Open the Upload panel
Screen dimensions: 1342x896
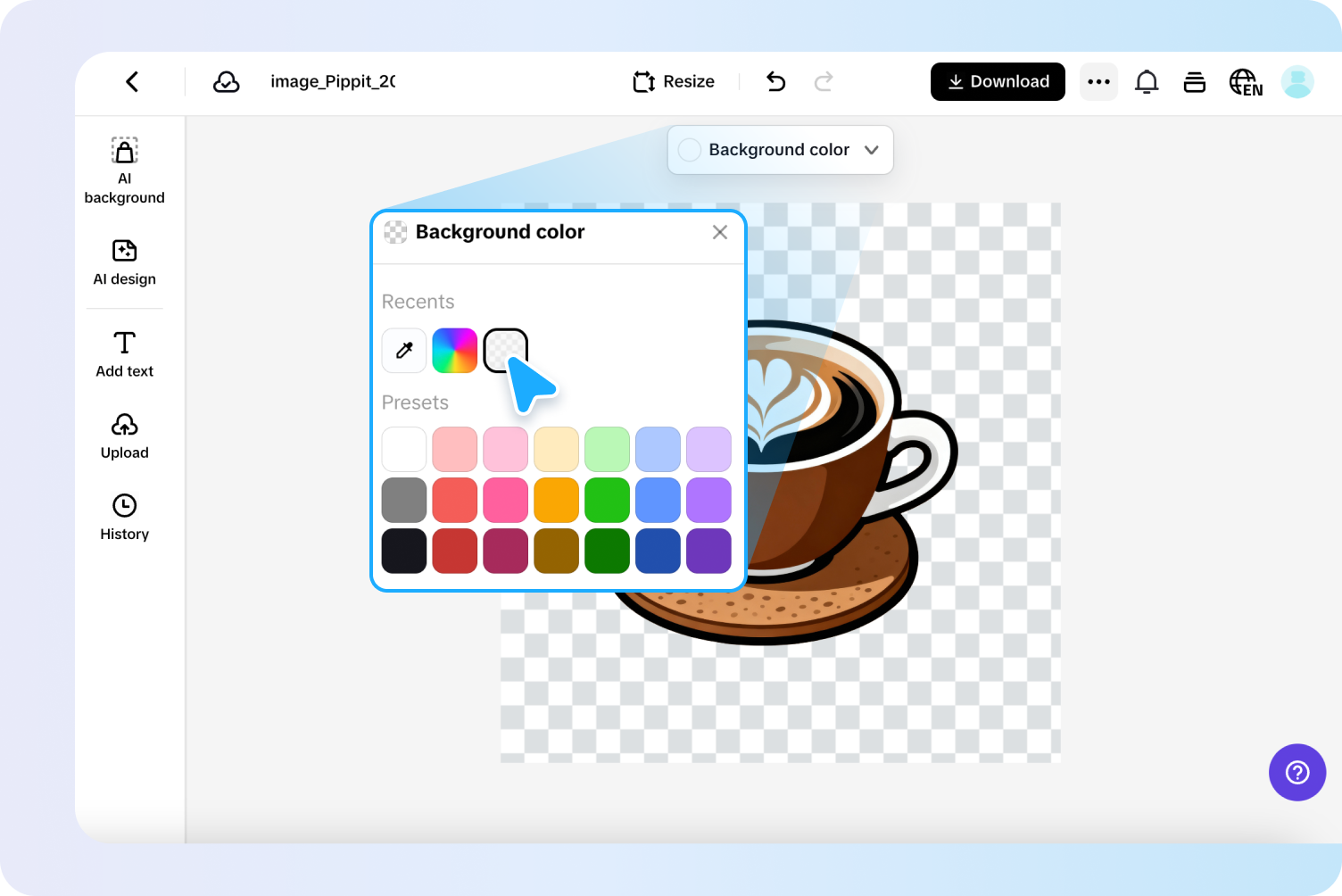coord(124,436)
